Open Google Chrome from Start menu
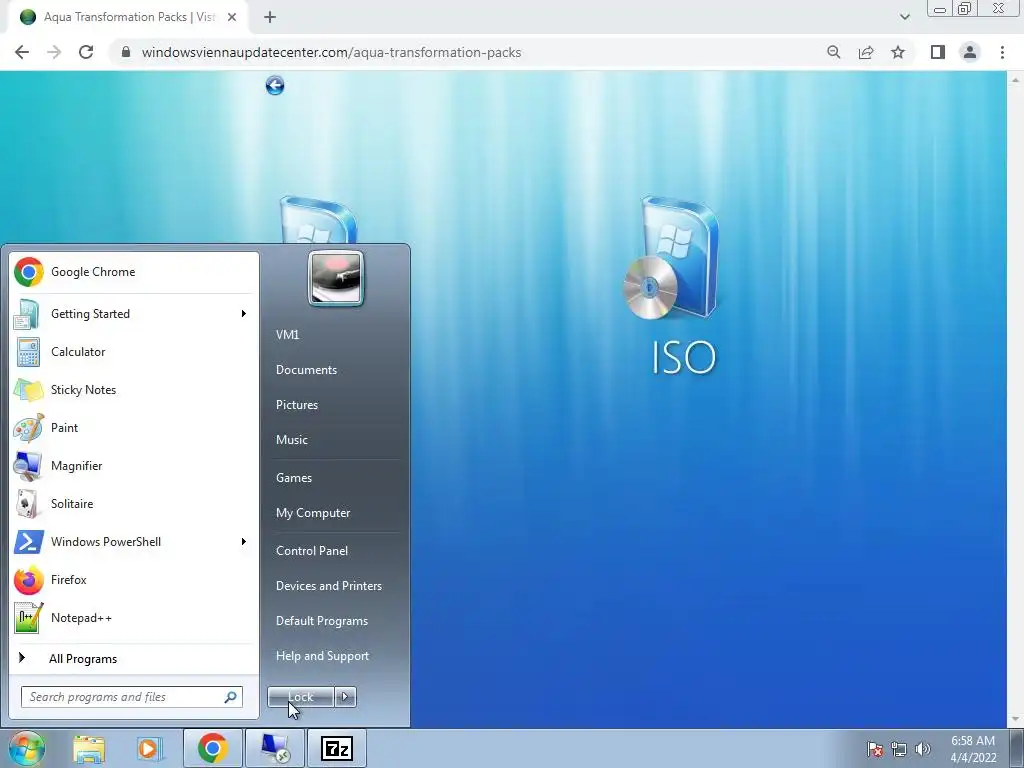 click(134, 272)
